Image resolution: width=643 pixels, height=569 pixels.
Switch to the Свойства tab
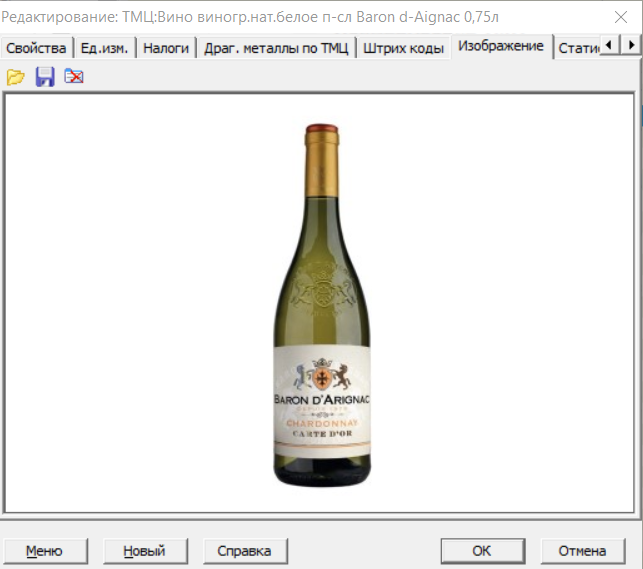coord(36,48)
